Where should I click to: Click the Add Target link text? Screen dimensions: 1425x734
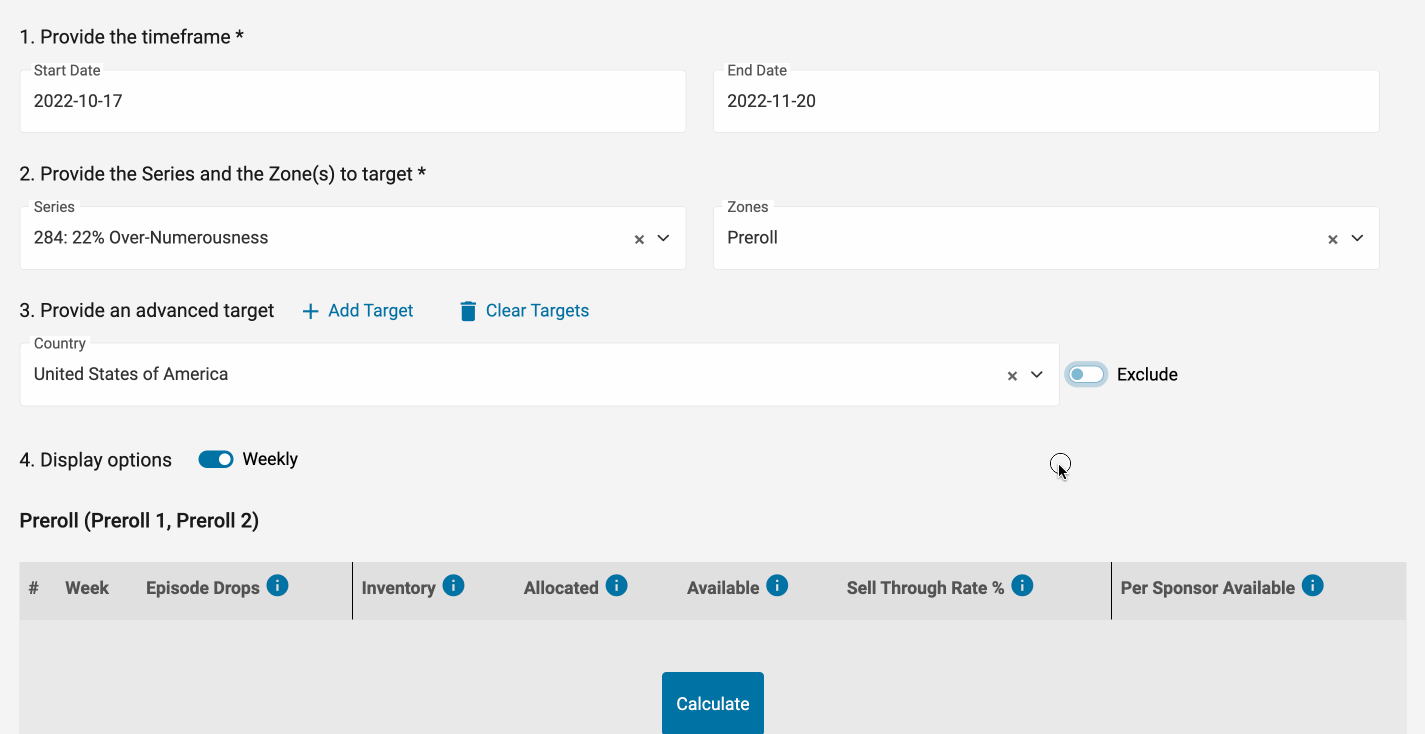(370, 311)
